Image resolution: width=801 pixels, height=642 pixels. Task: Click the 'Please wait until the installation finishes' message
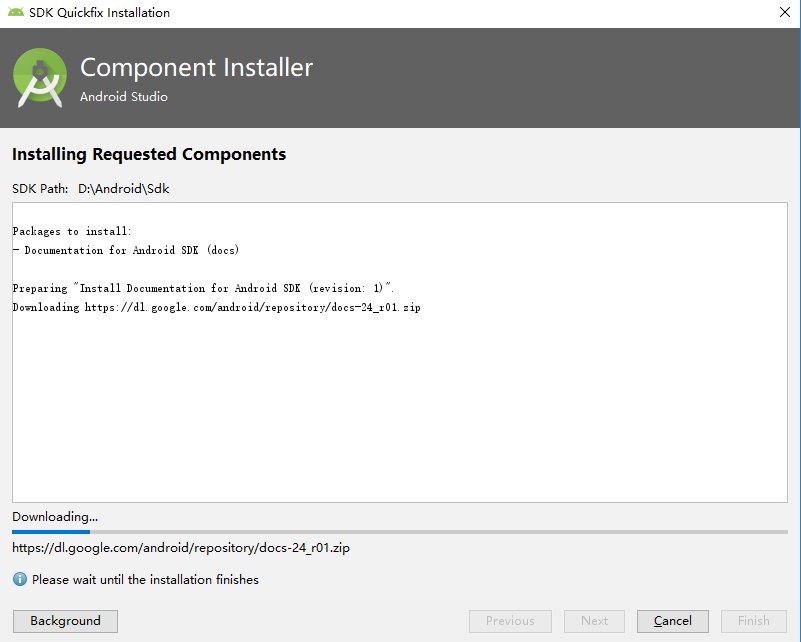coord(145,580)
